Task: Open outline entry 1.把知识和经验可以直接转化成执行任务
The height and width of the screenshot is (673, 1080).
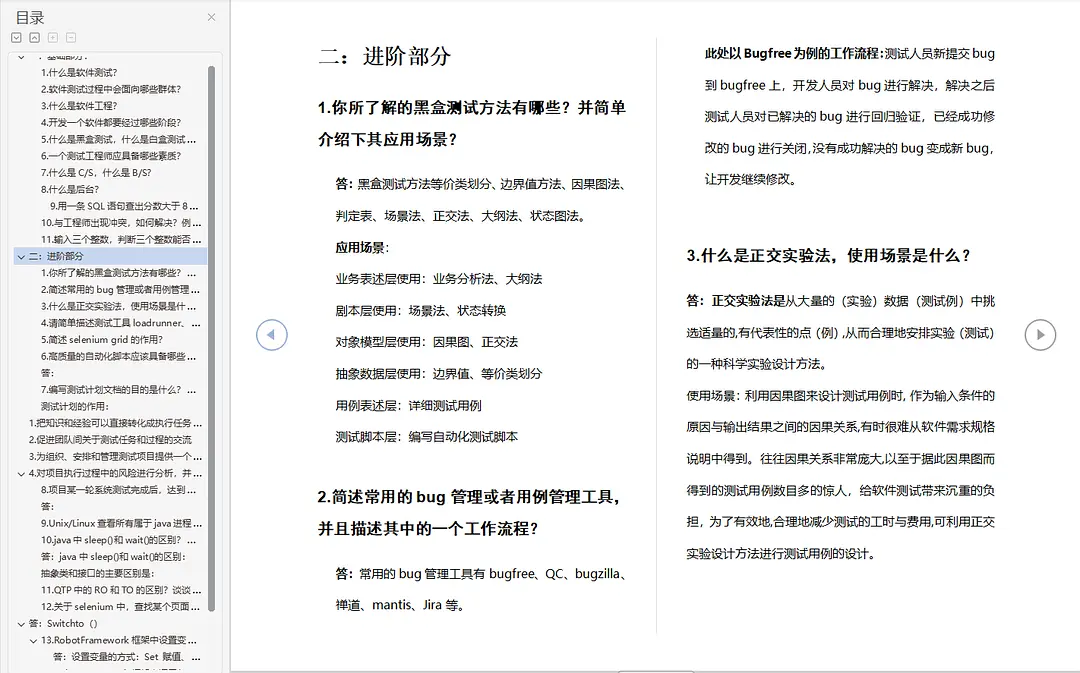Action: 116,423
